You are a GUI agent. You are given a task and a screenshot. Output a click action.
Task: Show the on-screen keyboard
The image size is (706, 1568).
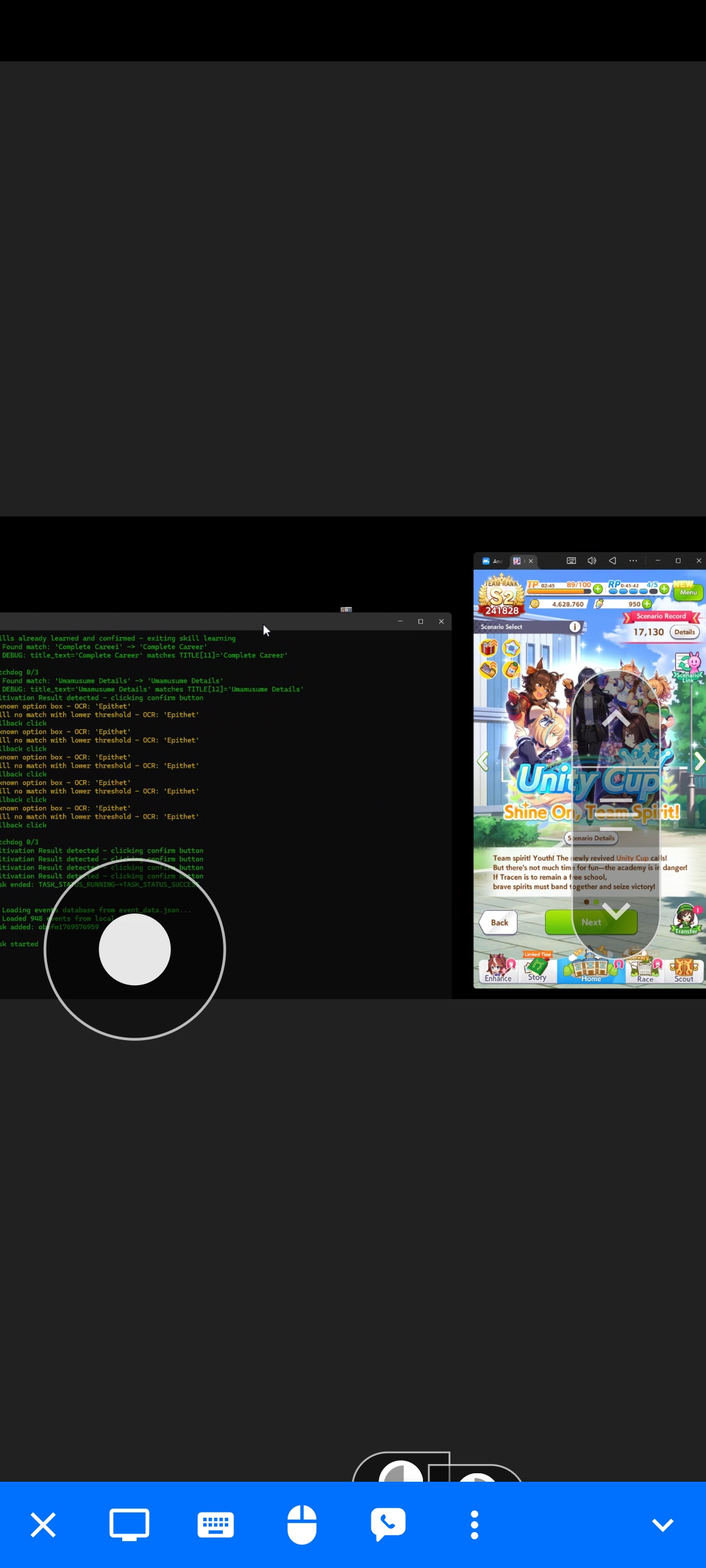pyautogui.click(x=216, y=1525)
